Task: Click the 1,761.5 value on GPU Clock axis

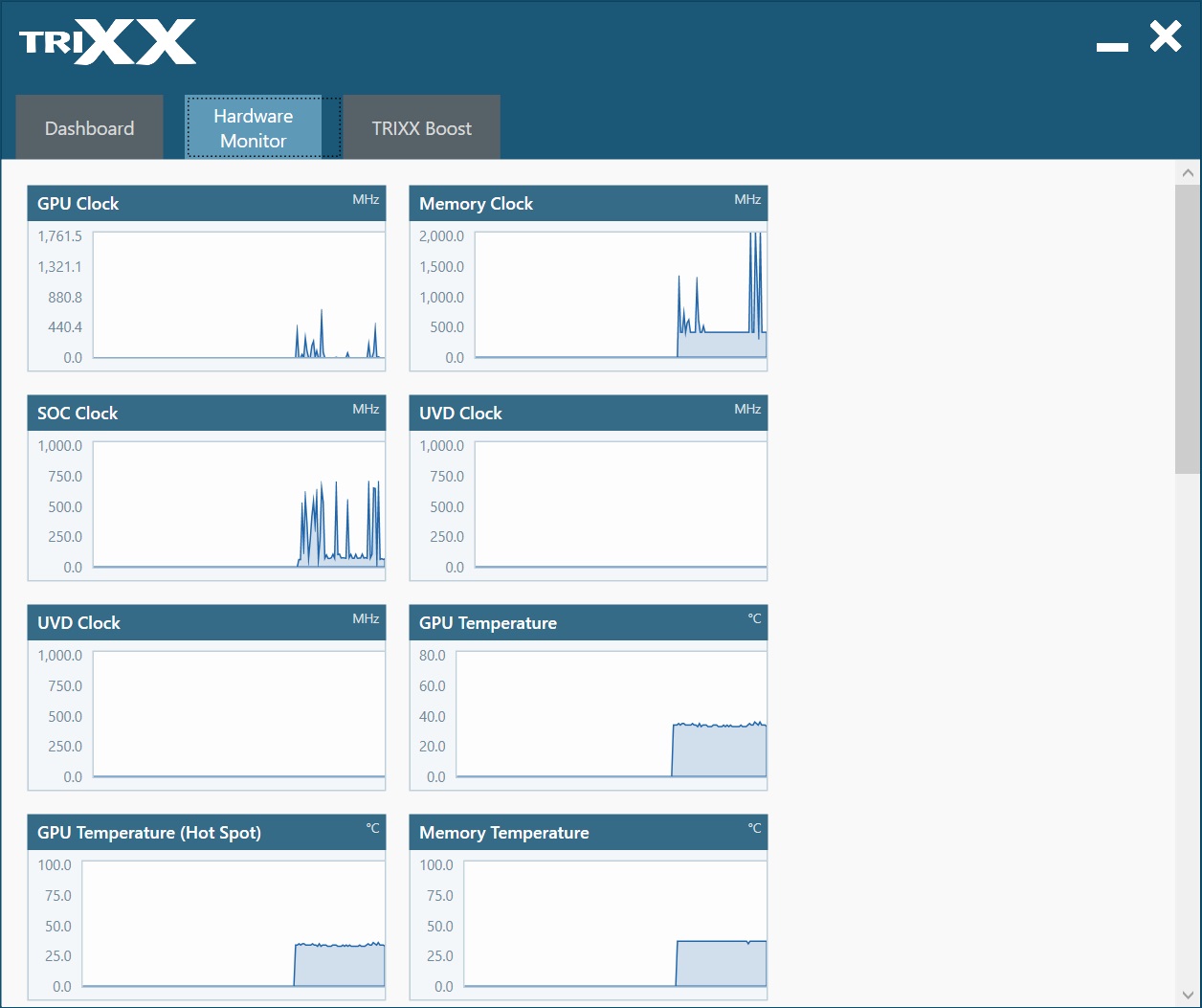Action: pos(60,236)
